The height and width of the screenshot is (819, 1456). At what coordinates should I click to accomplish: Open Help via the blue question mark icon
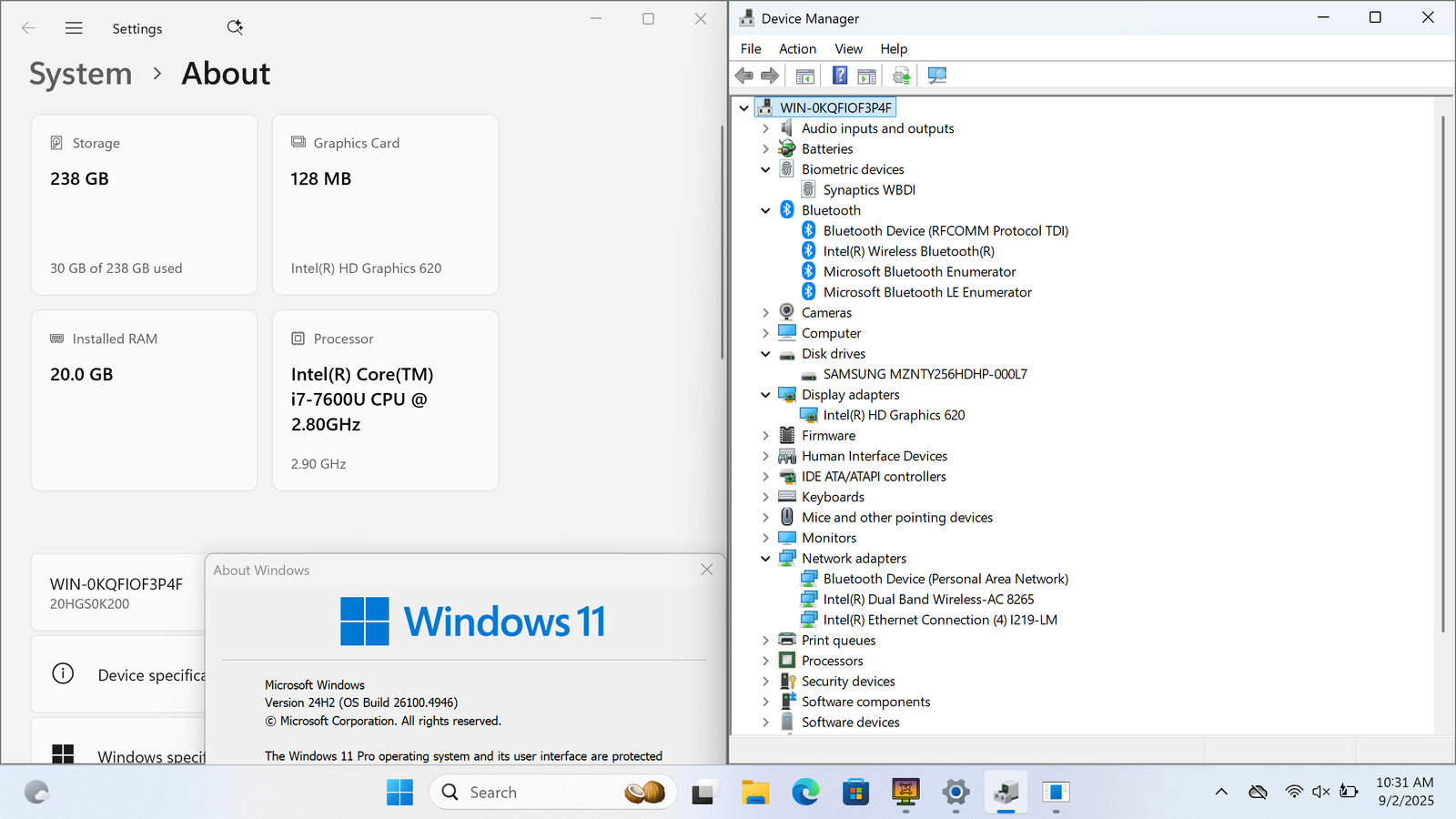(840, 76)
